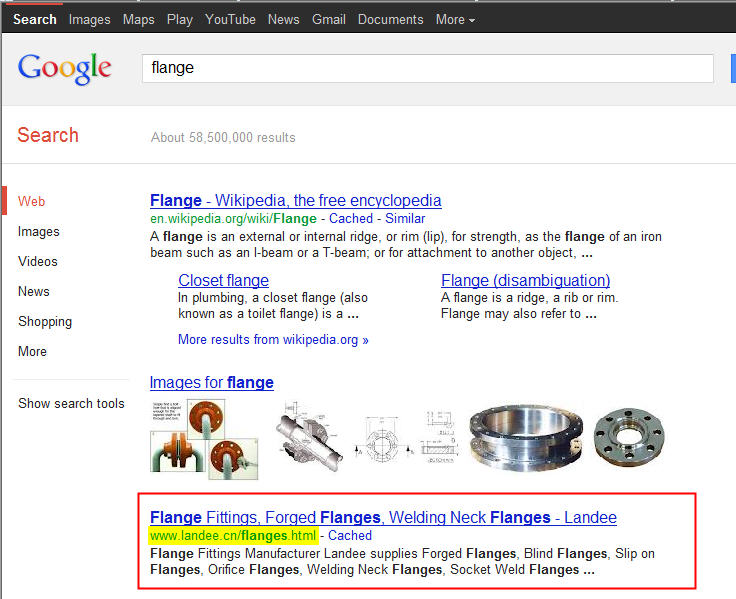Click the red Search heading

48,135
